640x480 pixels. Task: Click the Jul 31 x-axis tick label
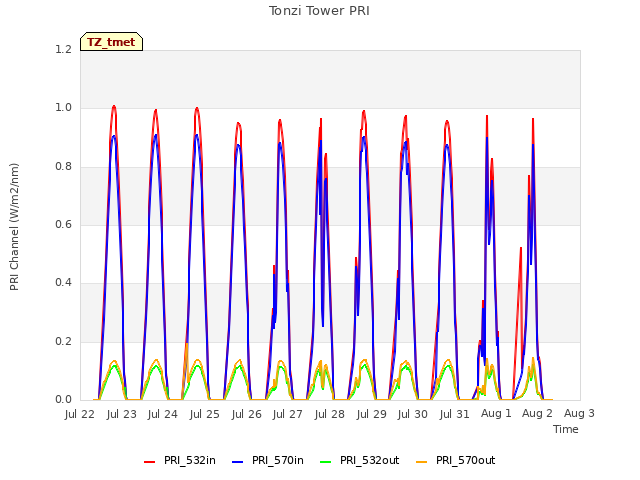(x=455, y=414)
